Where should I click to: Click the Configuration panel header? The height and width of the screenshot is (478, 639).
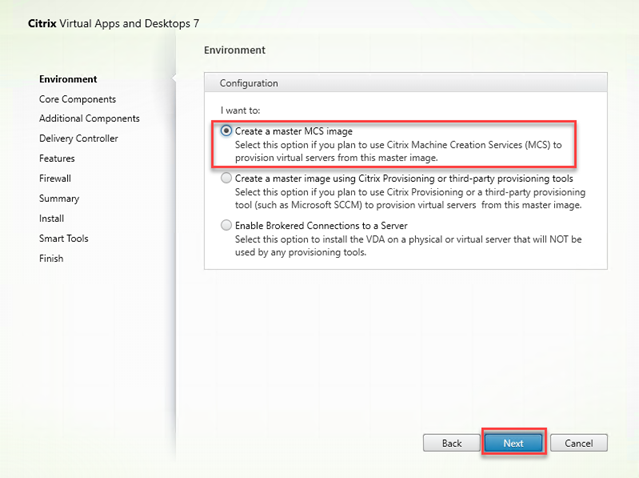(405, 83)
